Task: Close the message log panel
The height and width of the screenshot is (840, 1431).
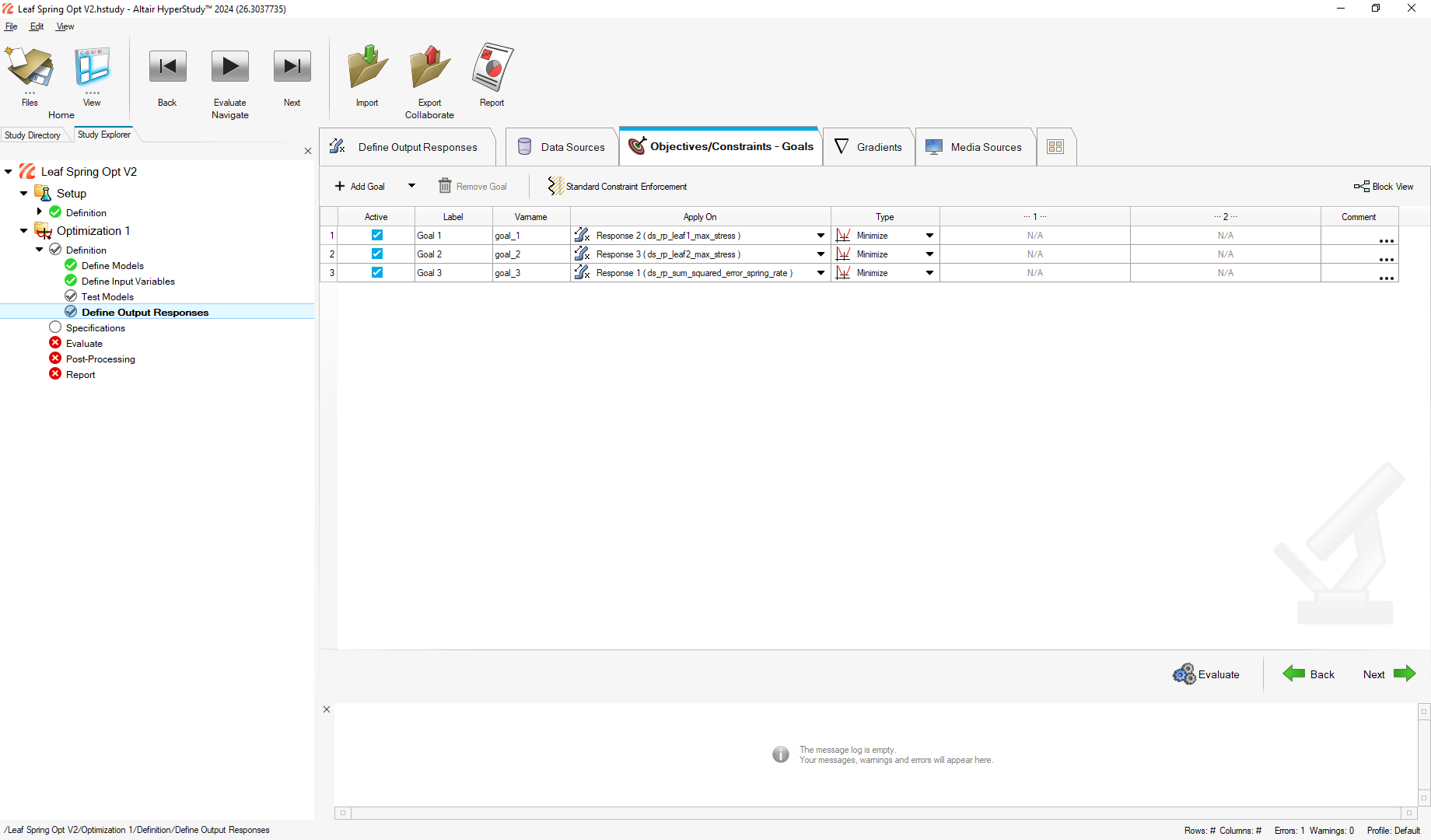Action: [327, 709]
